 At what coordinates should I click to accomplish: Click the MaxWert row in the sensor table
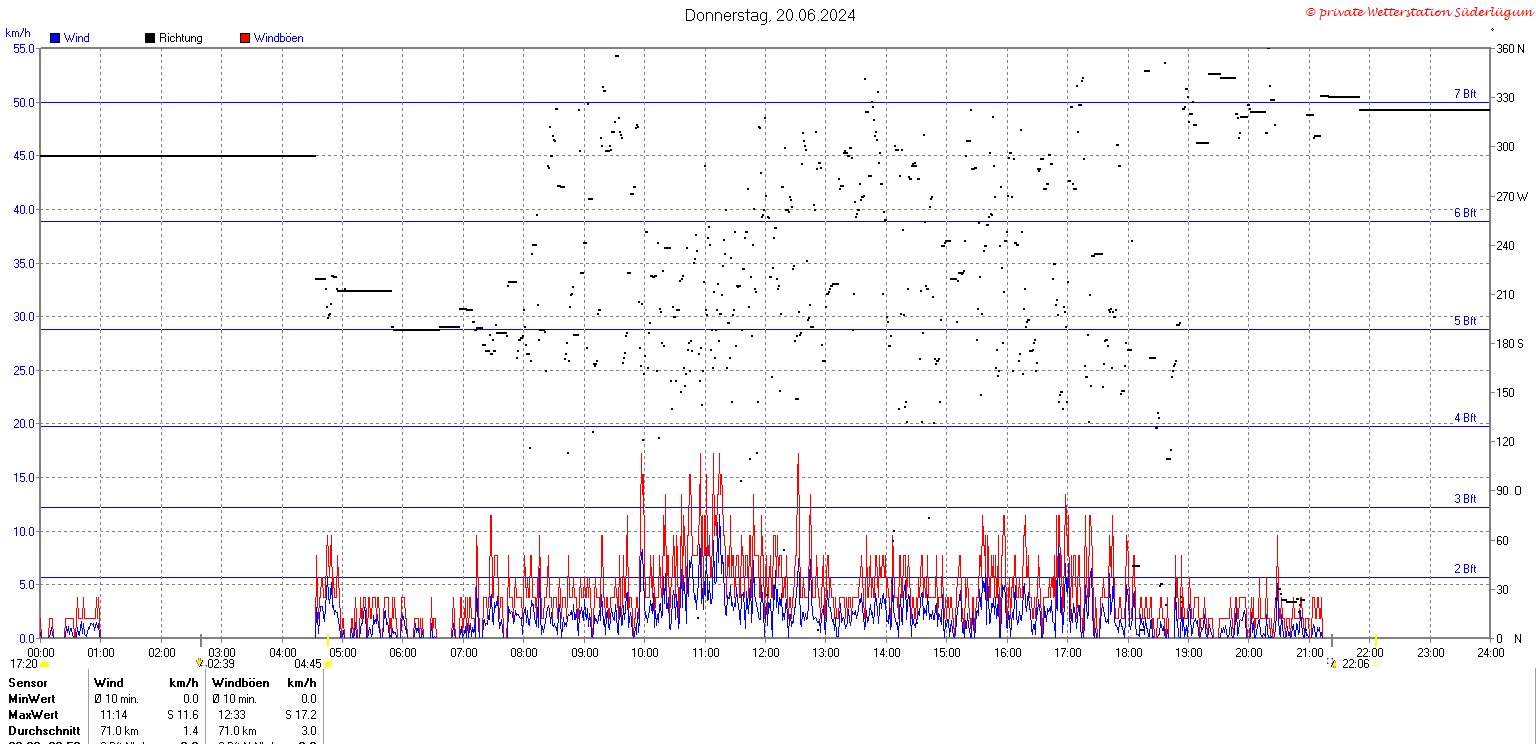pyautogui.click(x=163, y=715)
